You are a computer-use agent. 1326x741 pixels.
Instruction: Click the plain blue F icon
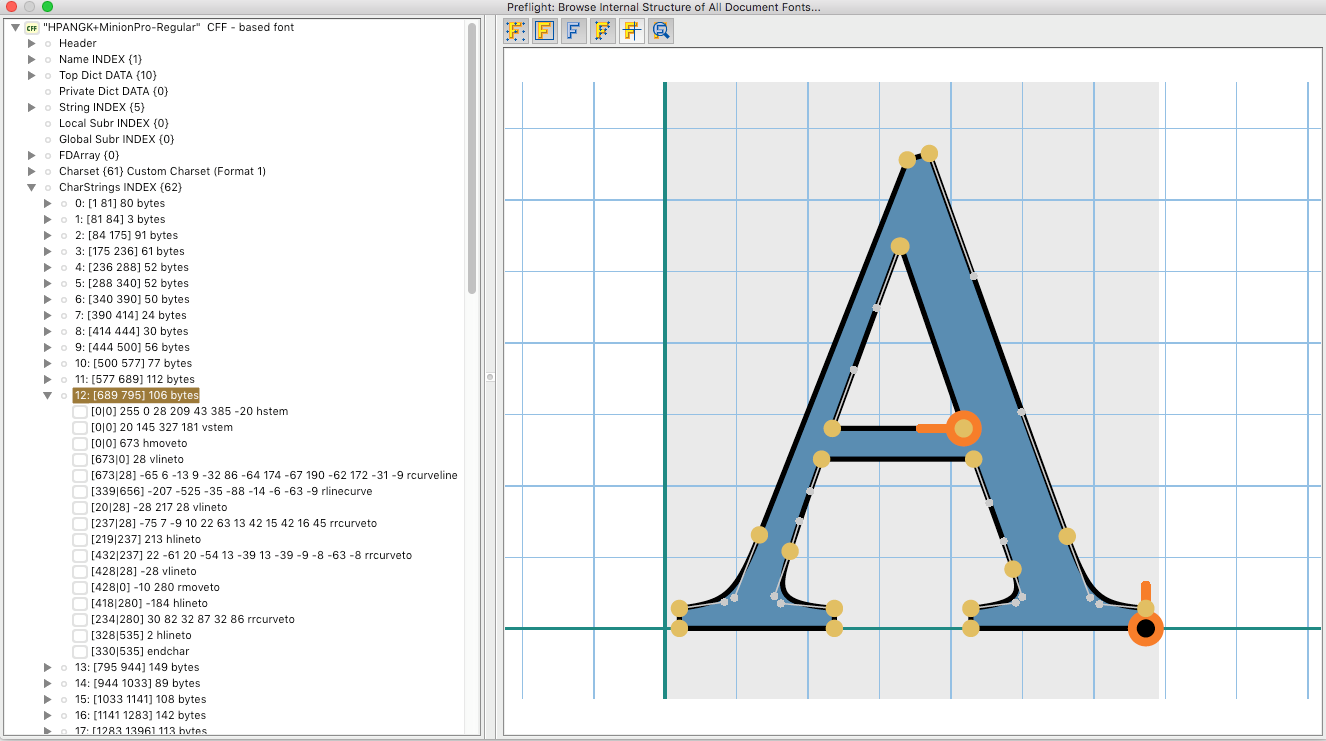pos(573,31)
